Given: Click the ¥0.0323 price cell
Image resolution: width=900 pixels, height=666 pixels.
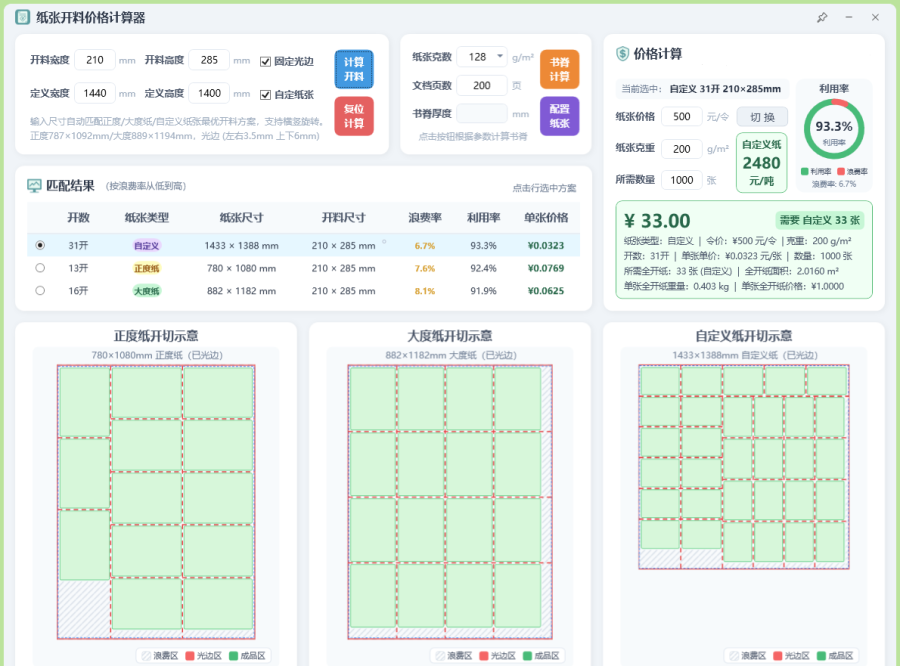Looking at the screenshot, I should pos(546,246).
